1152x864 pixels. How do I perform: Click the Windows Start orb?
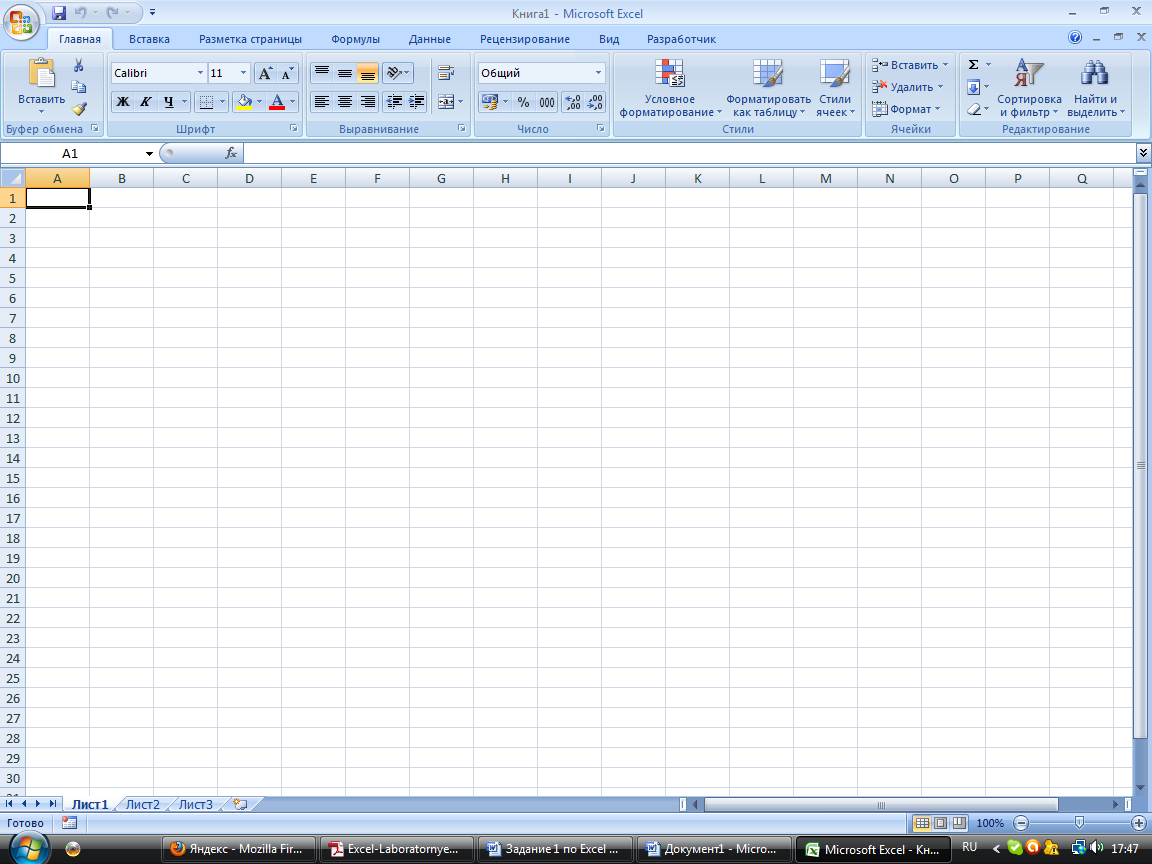click(x=29, y=848)
